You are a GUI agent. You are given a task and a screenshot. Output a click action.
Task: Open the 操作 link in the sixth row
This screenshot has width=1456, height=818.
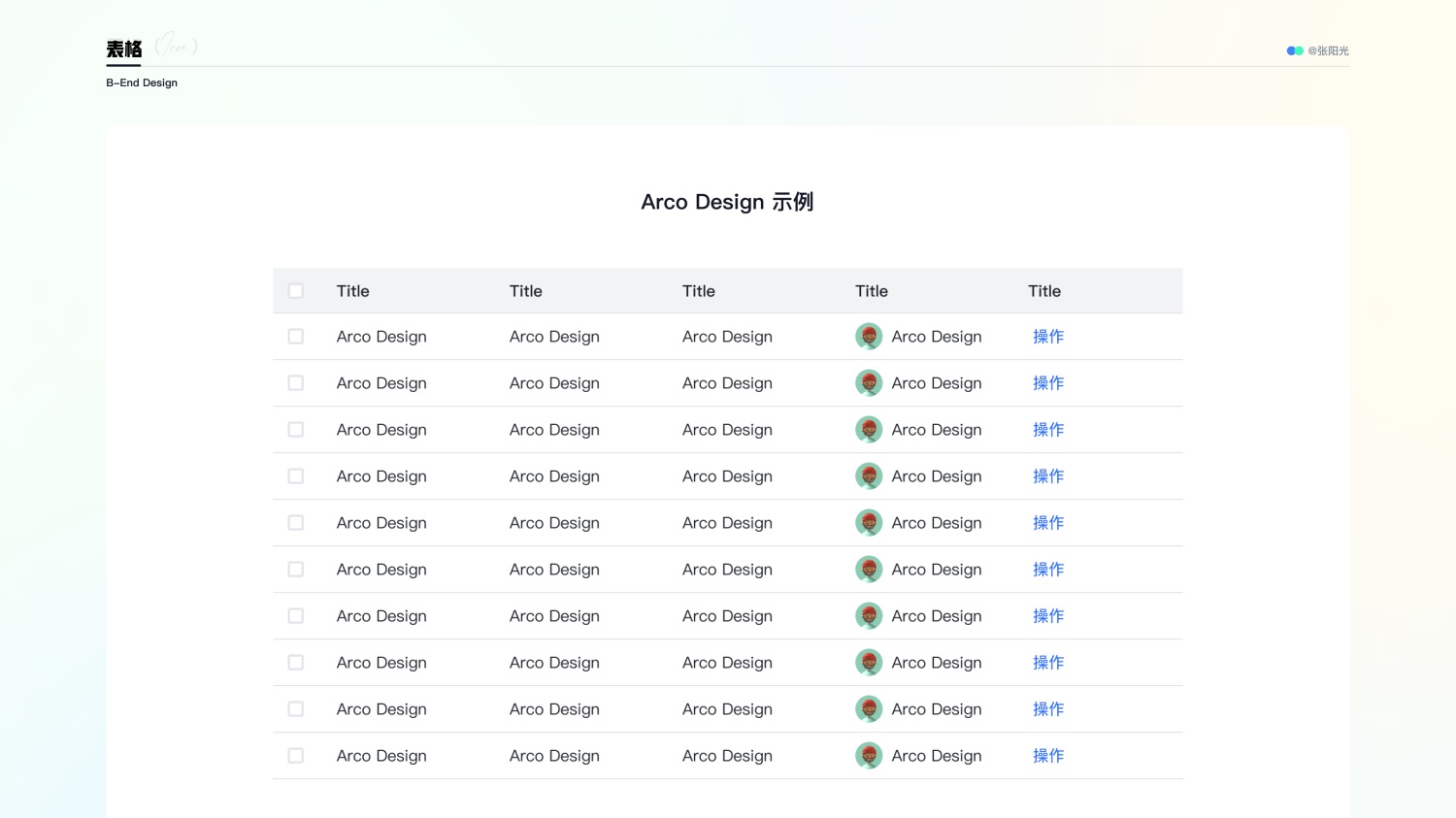point(1048,570)
